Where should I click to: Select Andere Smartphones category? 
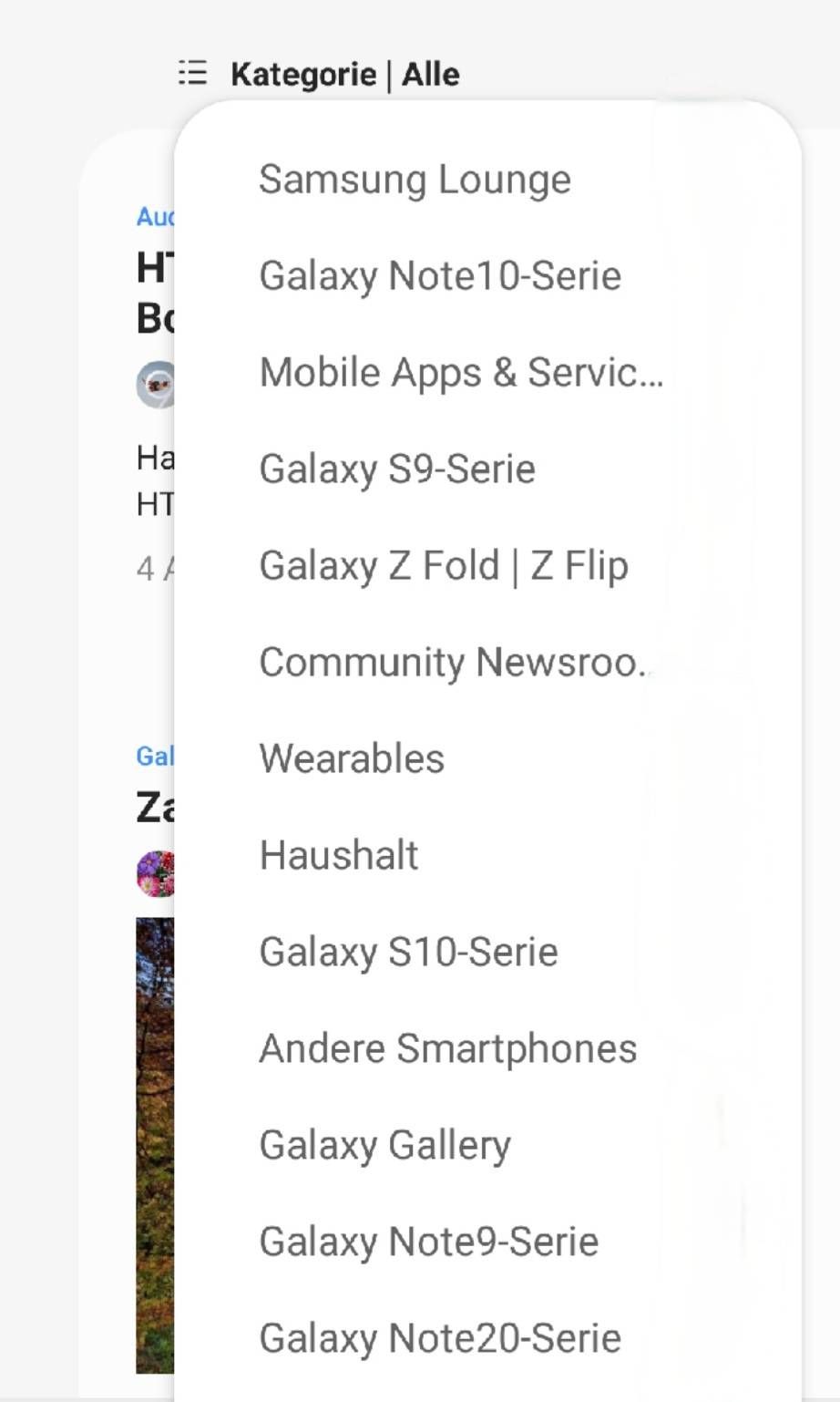click(447, 1049)
